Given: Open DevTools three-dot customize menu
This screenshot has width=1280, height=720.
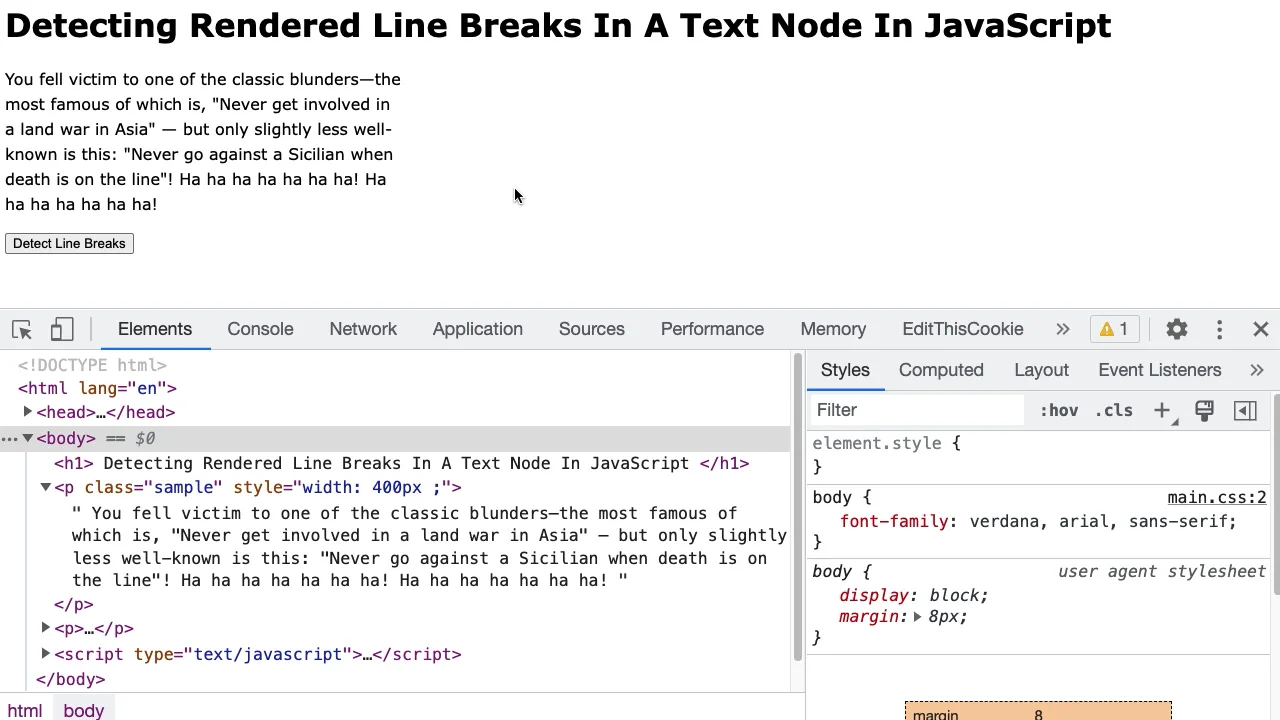Looking at the screenshot, I should 1219,329.
